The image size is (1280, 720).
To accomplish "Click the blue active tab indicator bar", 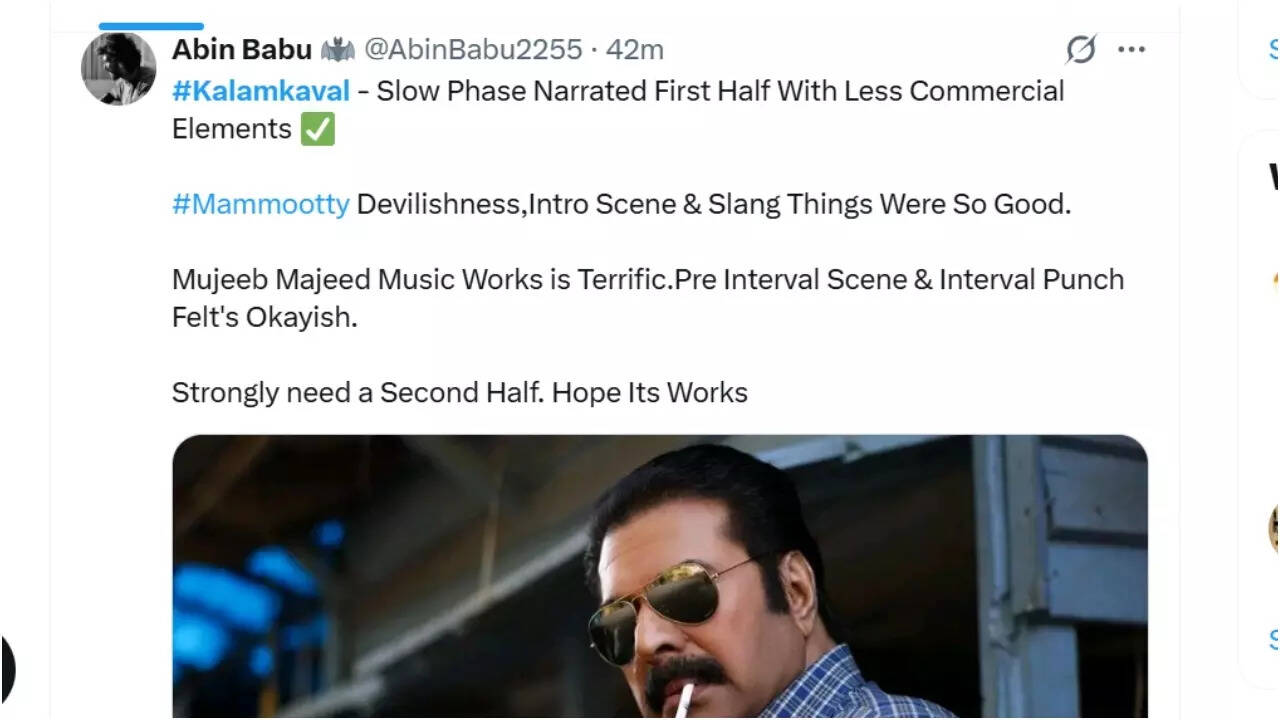I will tap(151, 26).
